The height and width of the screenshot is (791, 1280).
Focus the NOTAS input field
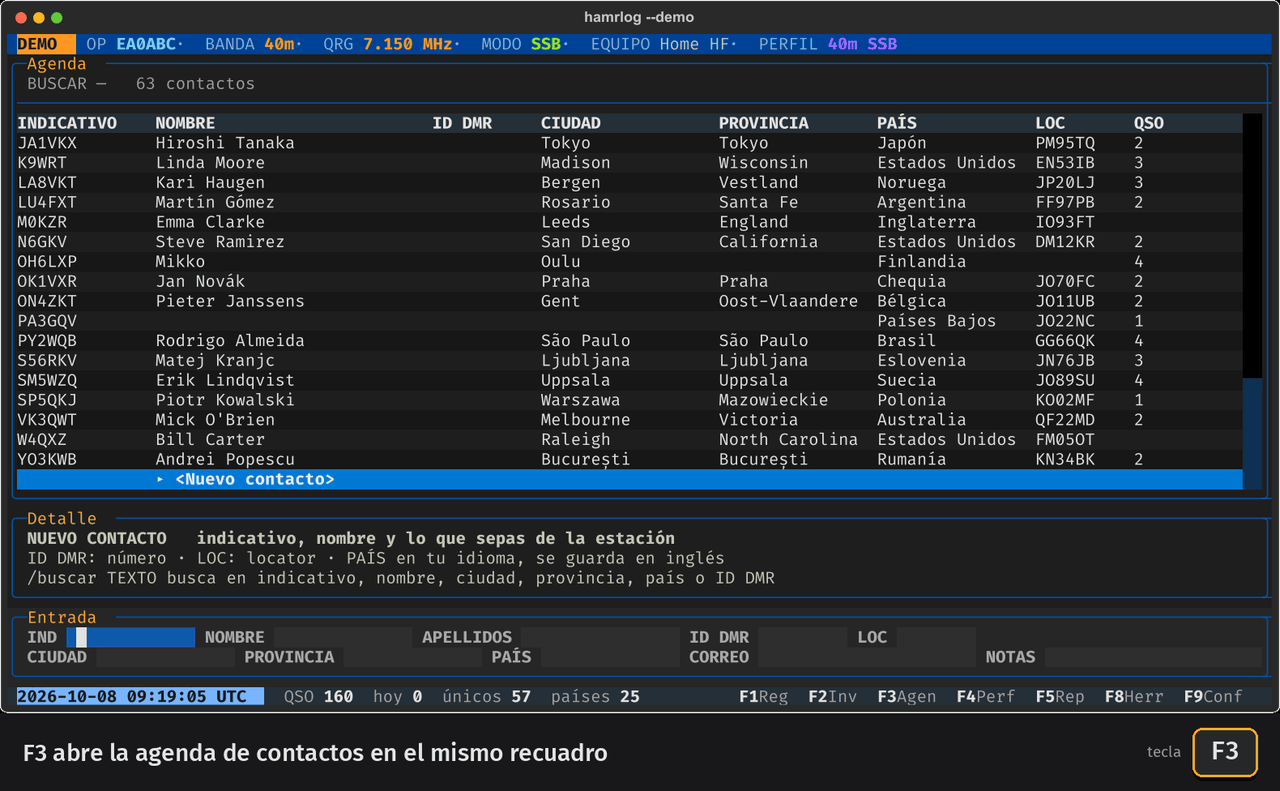(1153, 657)
